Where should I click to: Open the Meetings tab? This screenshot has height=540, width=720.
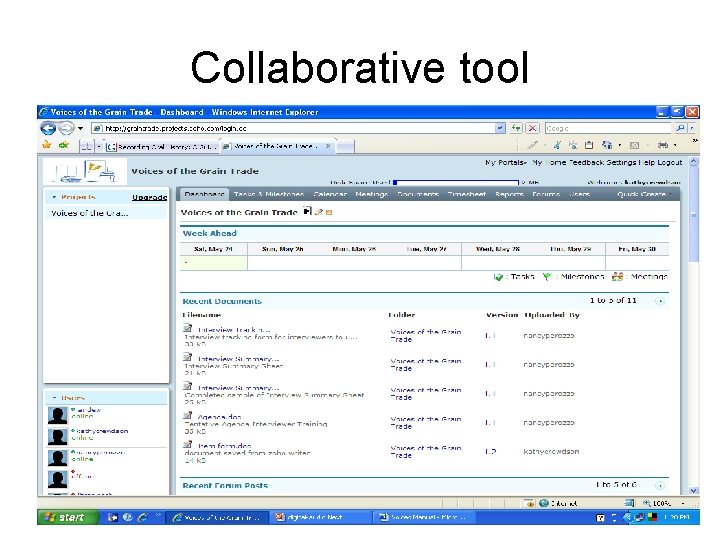(371, 194)
